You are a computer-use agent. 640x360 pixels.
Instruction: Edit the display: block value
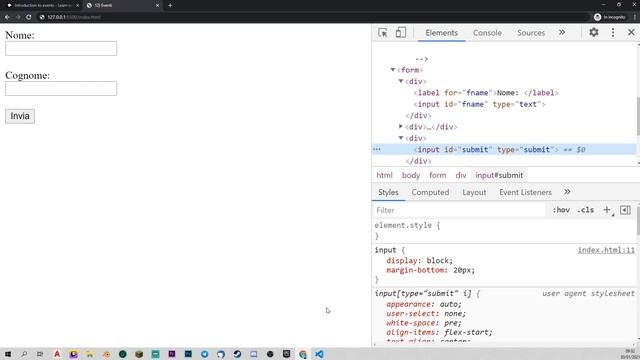click(438, 260)
